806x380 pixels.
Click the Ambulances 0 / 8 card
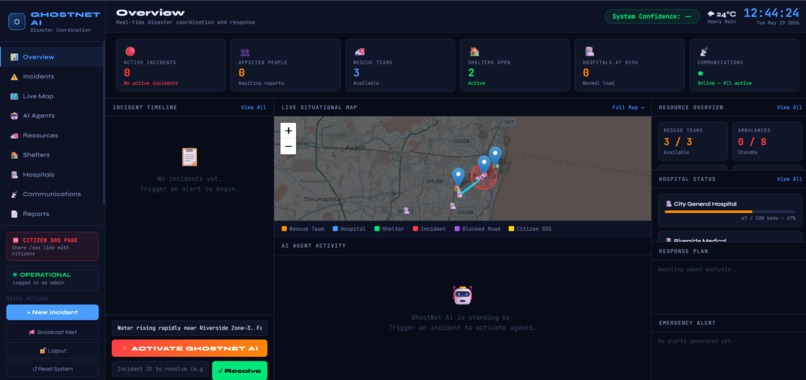[x=766, y=141]
